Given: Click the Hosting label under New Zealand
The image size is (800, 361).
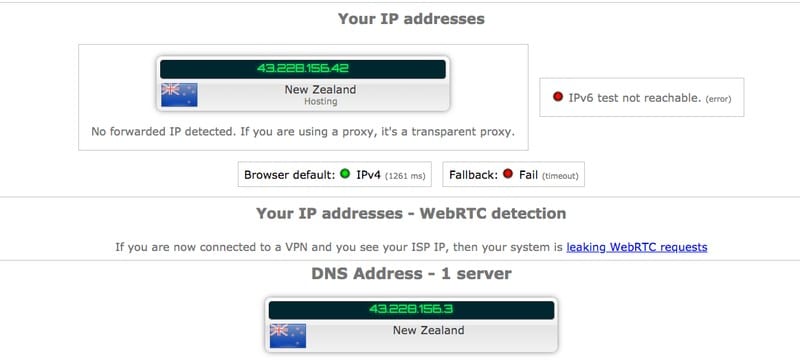Looking at the screenshot, I should click(320, 101).
